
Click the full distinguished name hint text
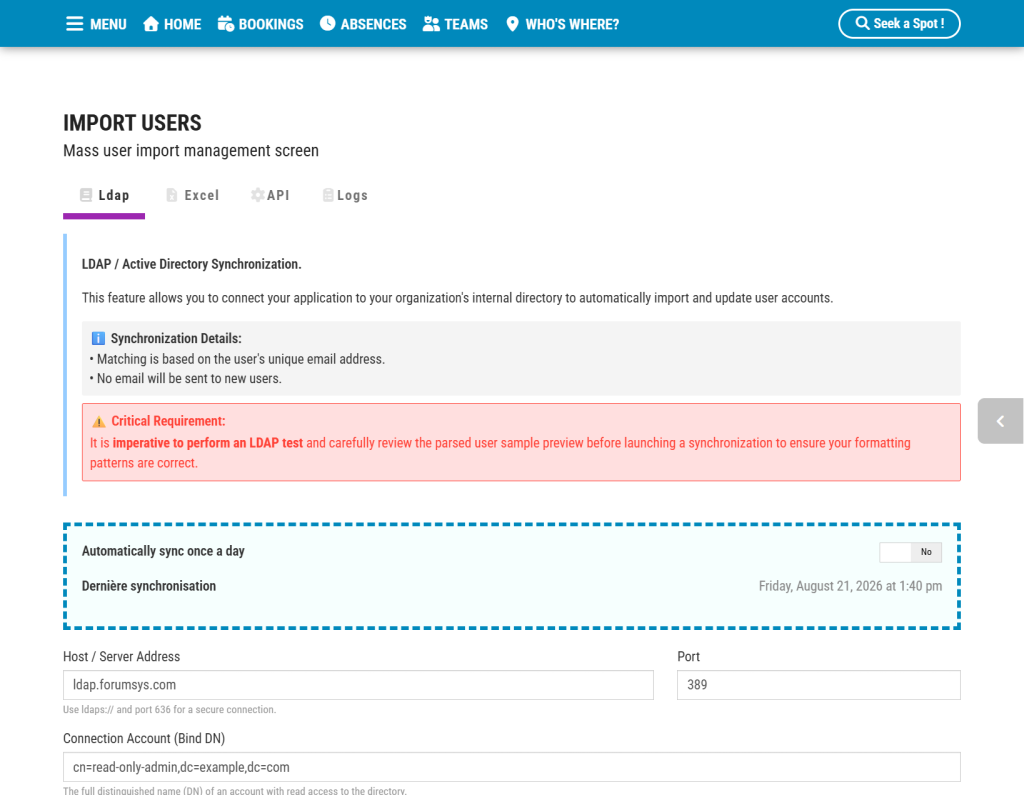click(235, 790)
